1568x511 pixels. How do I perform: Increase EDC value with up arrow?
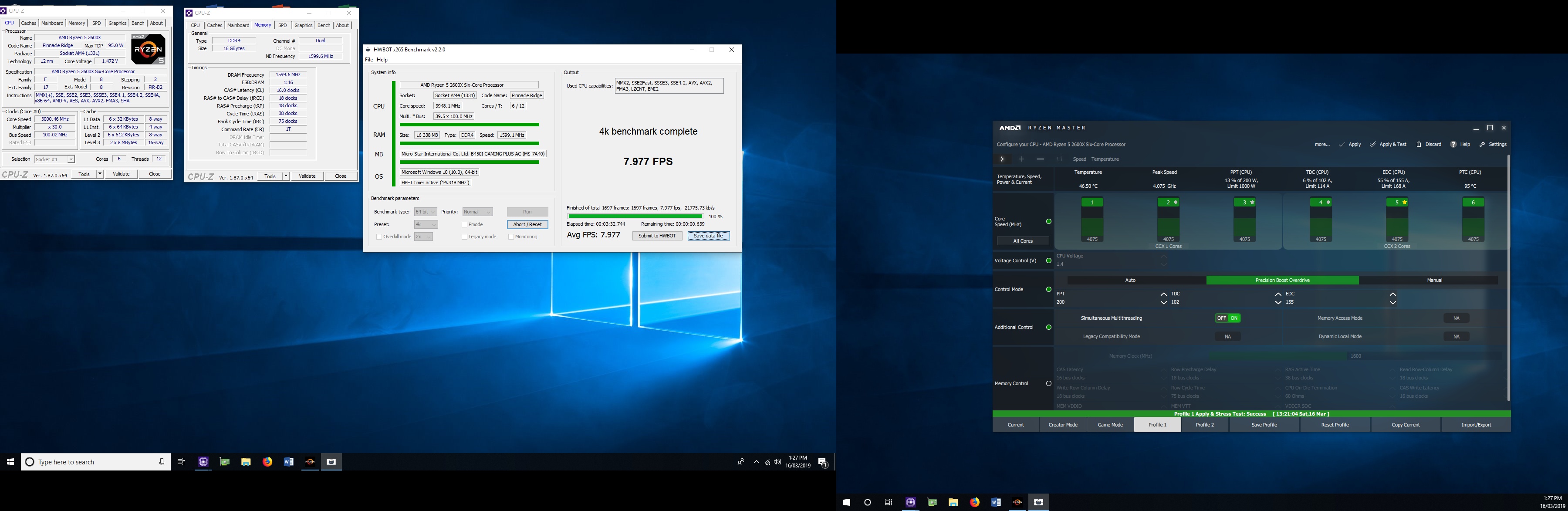[x=1393, y=294]
